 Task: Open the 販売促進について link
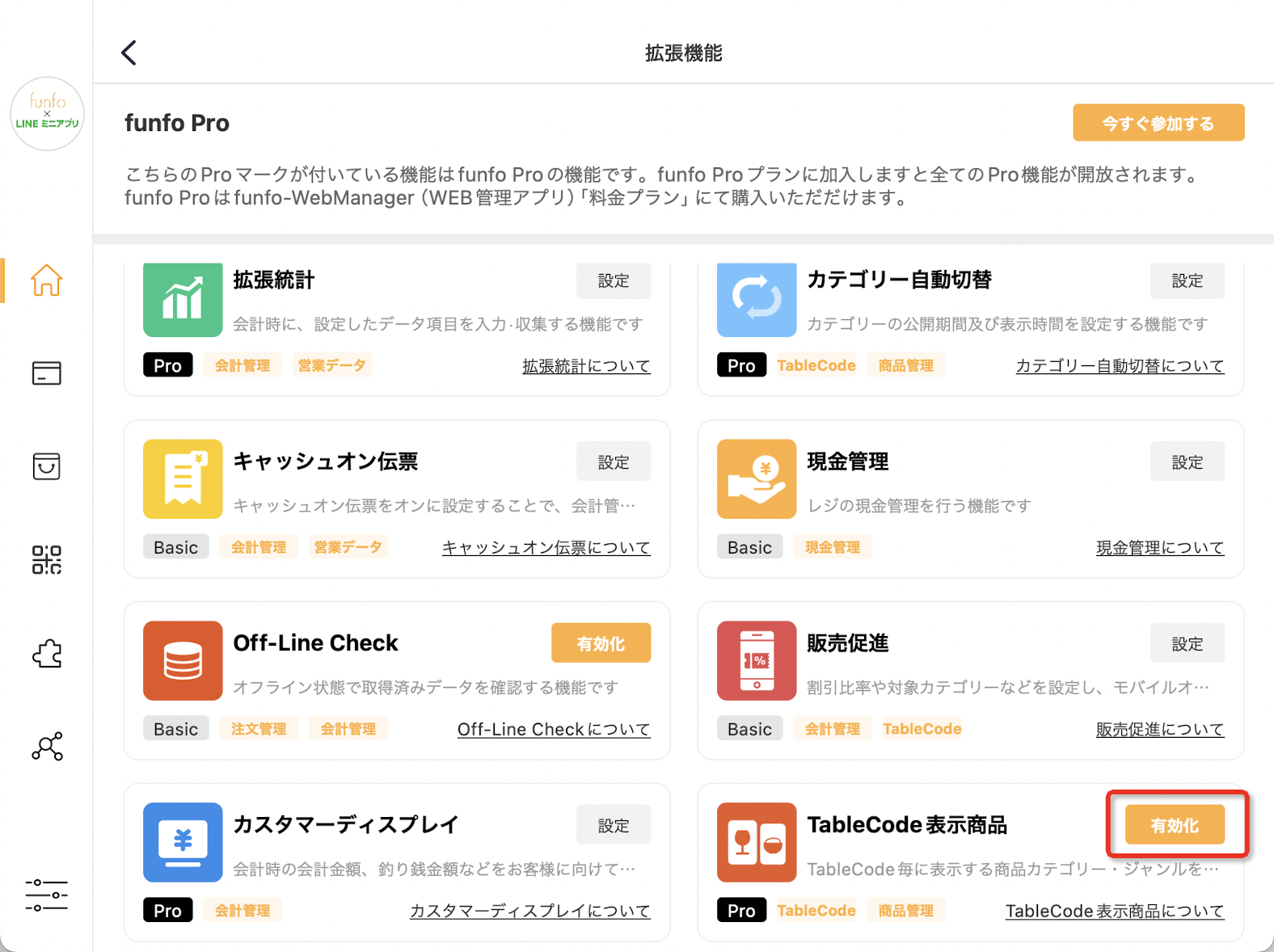point(1160,729)
